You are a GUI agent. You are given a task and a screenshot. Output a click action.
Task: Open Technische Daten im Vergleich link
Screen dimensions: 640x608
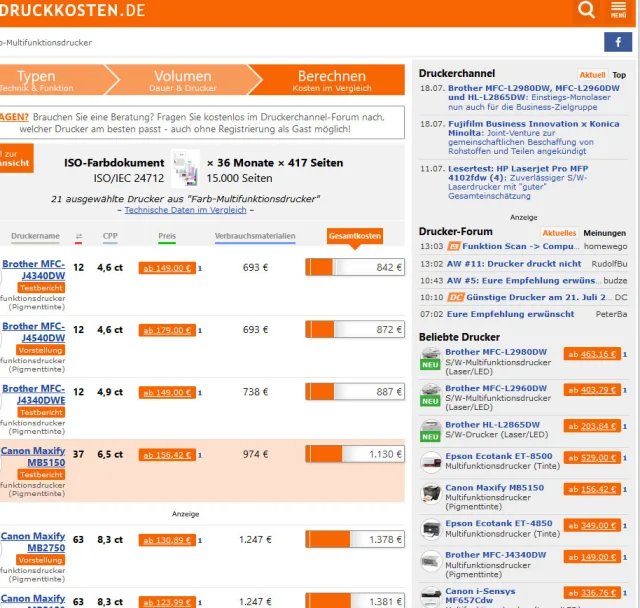coord(185,210)
